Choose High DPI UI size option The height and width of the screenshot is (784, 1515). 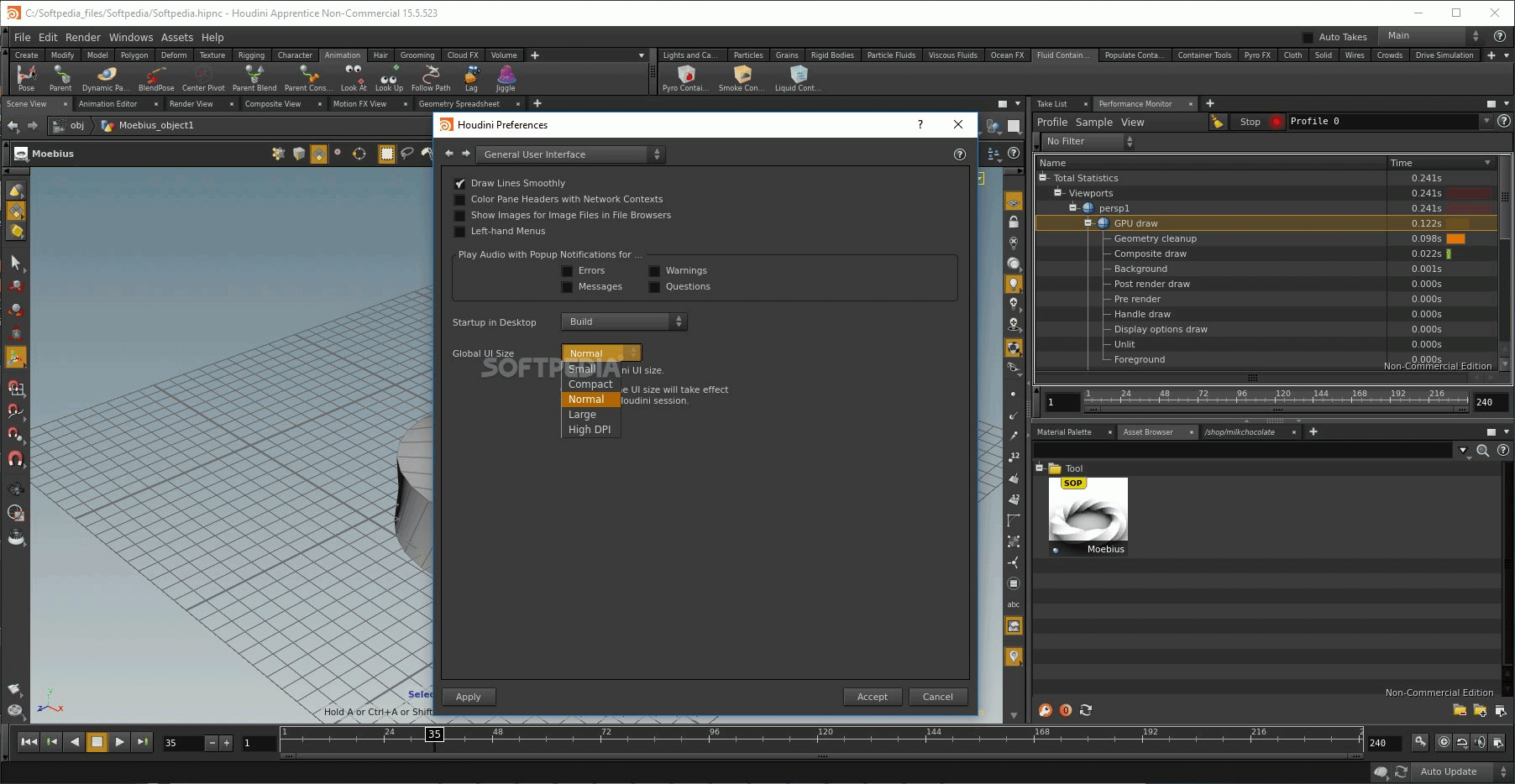(x=590, y=430)
